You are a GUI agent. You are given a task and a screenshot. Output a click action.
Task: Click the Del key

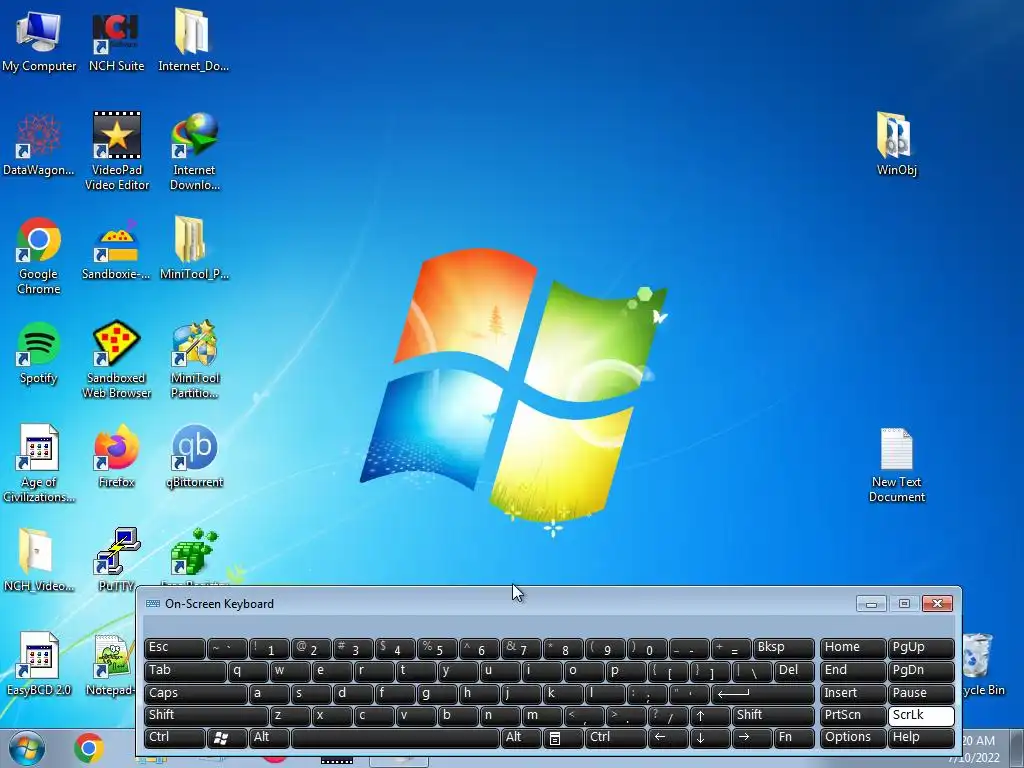(794, 671)
